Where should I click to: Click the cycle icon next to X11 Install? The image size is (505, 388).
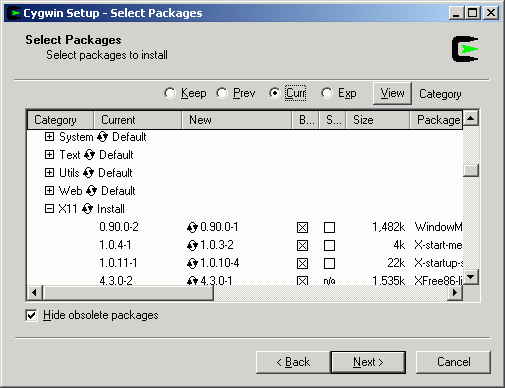coord(87,209)
